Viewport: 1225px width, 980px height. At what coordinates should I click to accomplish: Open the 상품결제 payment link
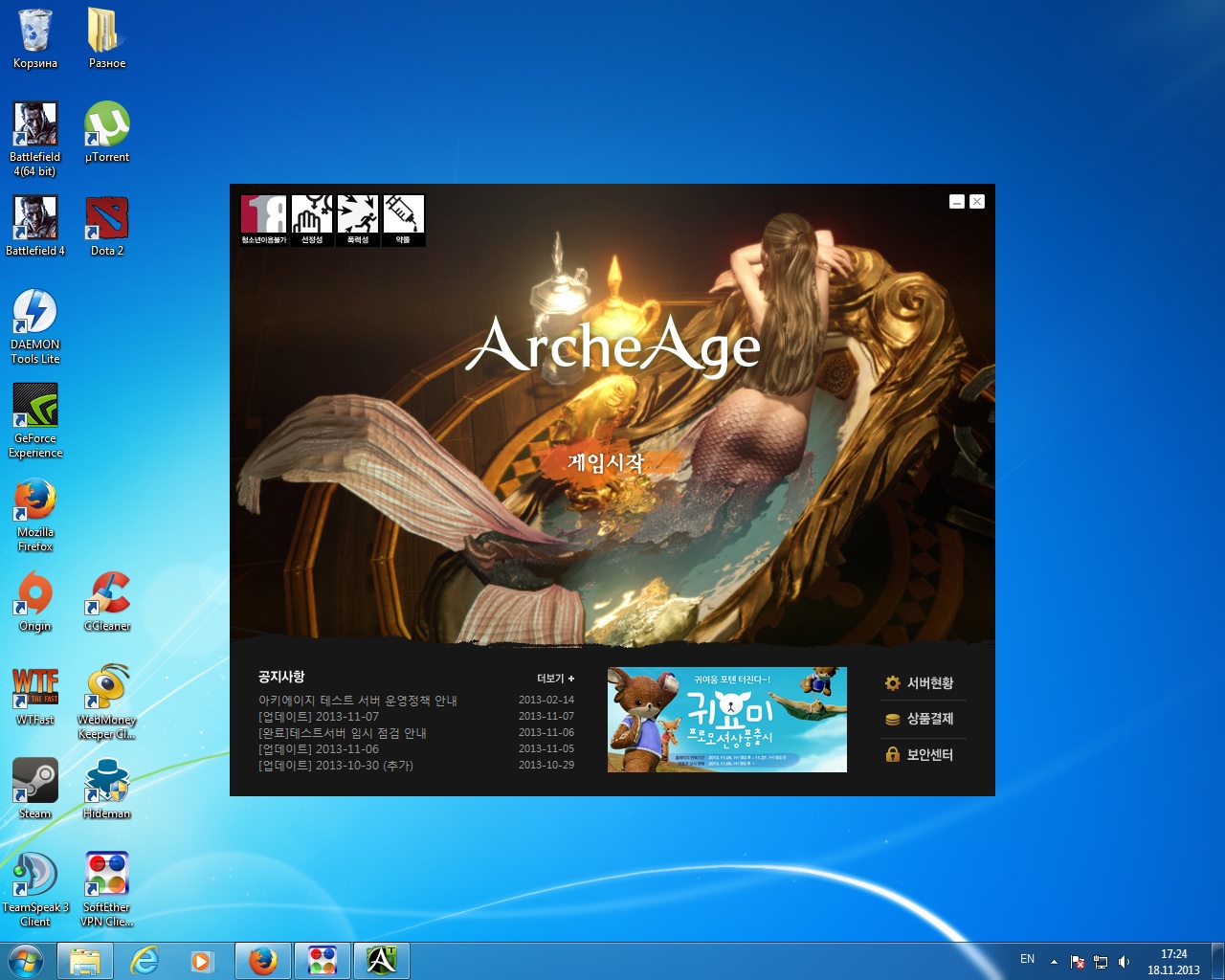coord(929,719)
